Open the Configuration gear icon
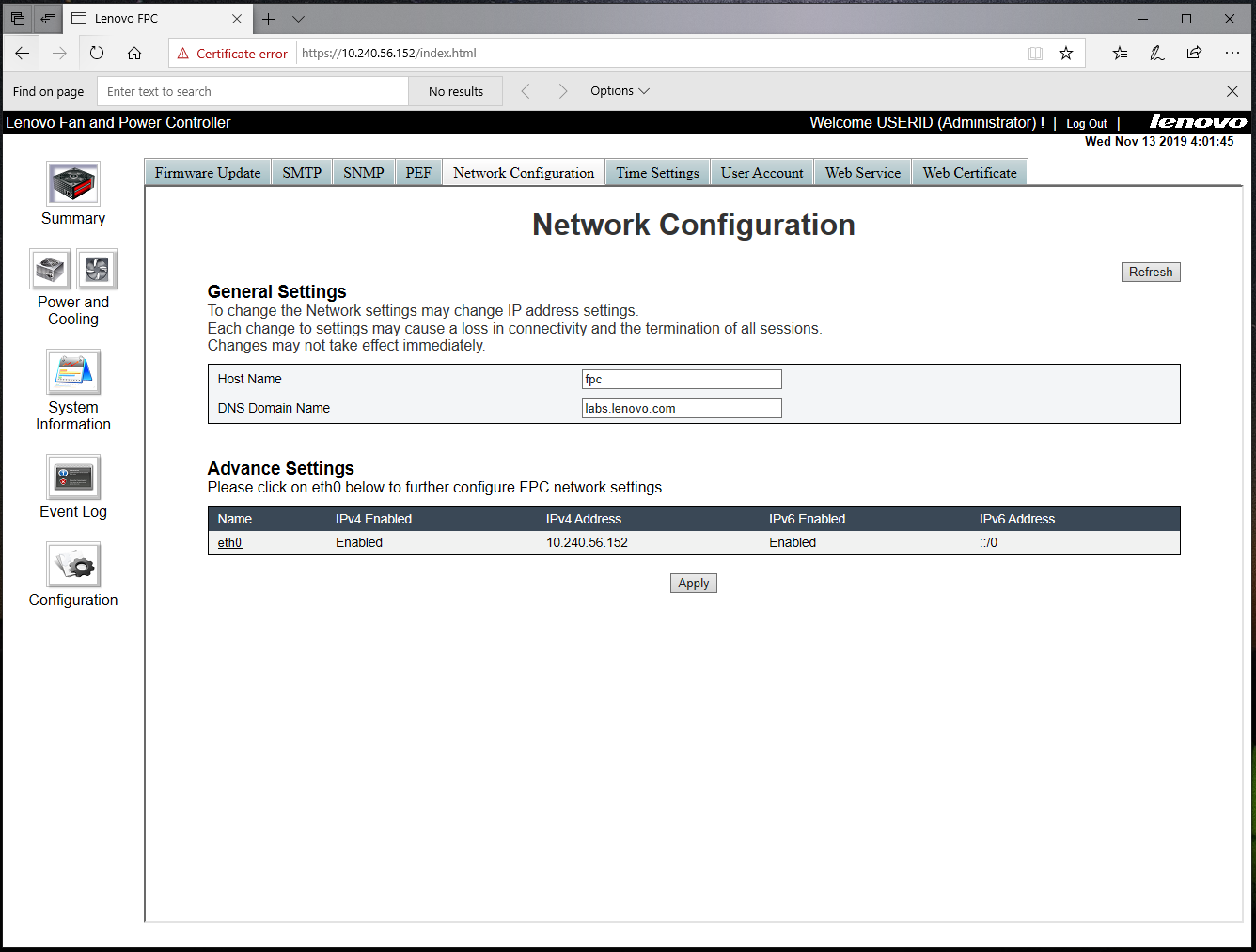Viewport: 1256px width, 952px height. (x=73, y=565)
